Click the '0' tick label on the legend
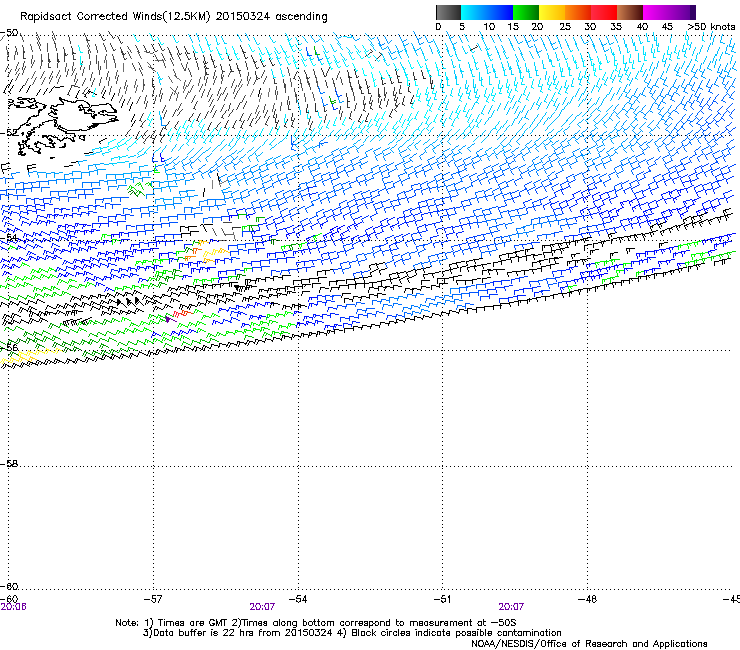 coord(438,27)
